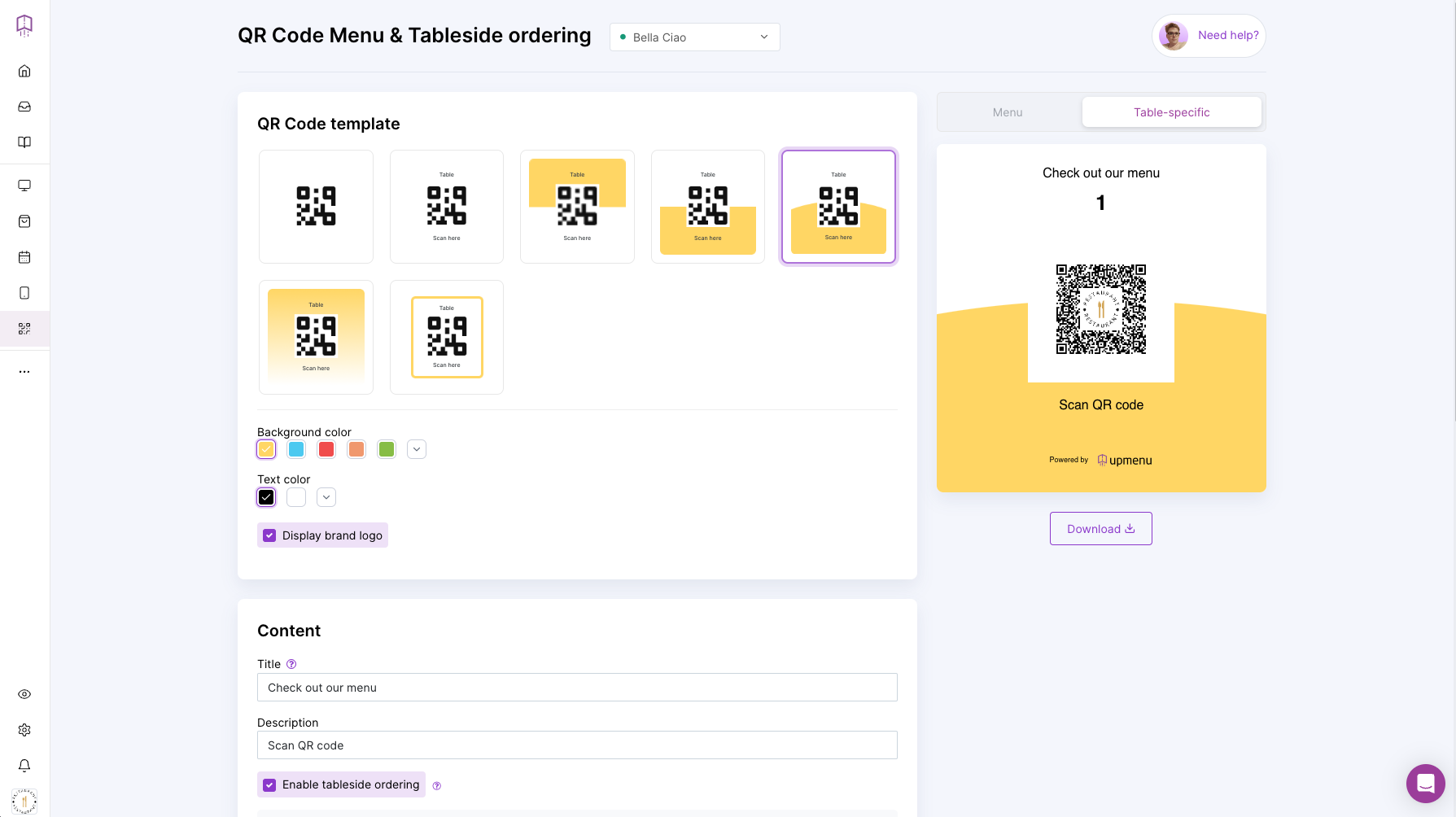1456x817 pixels.
Task: Choose the selected curved yellow template
Action: (838, 207)
